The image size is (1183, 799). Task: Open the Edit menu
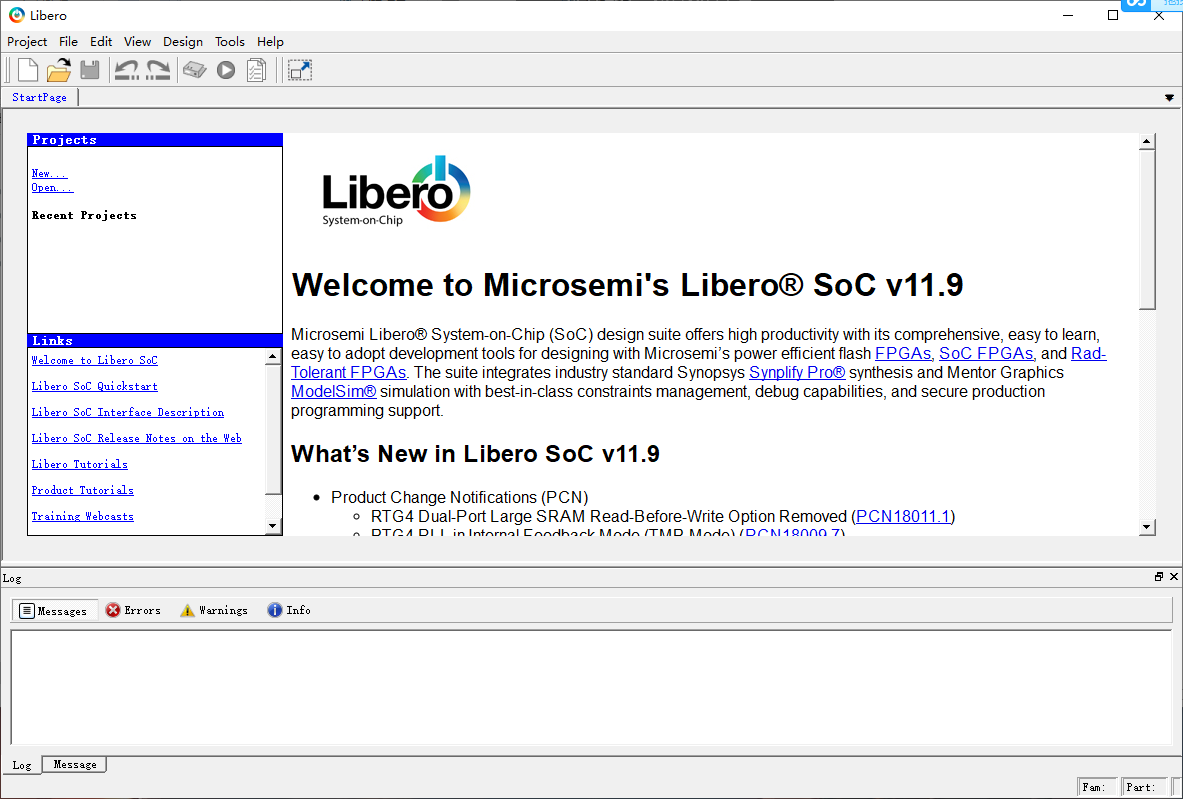pos(101,41)
